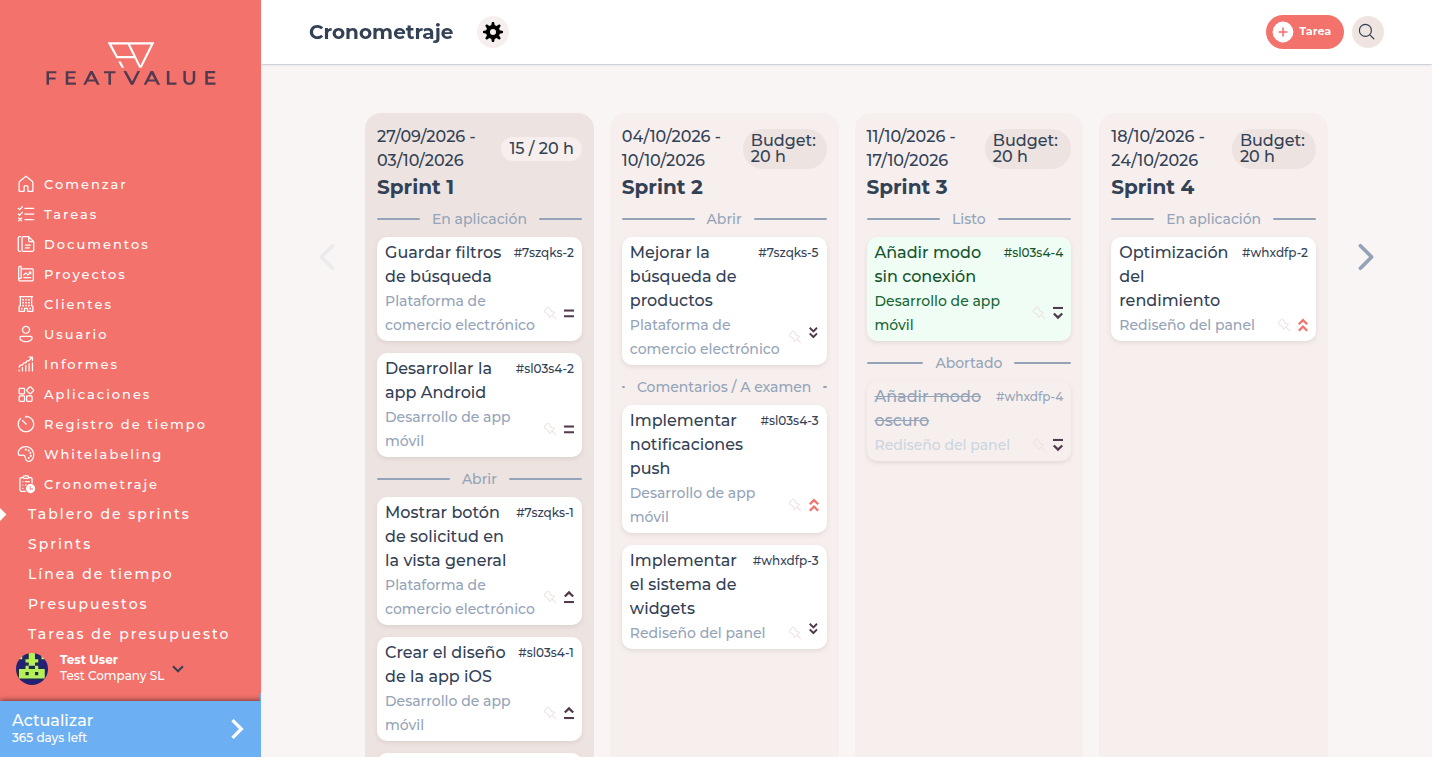Screen dimensions: 1432x757
Task: Click the Actualizar upgrade banner
Action: [130, 729]
